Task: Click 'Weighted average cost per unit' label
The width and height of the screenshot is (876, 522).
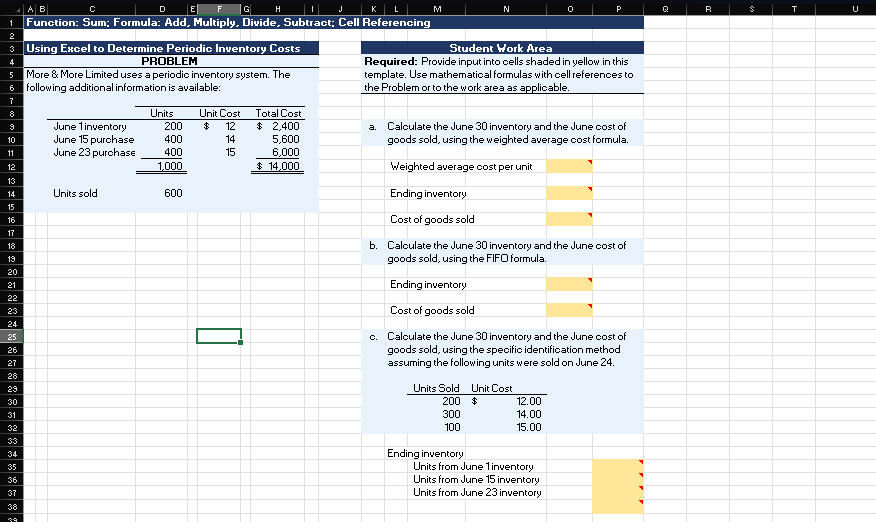Action: coord(461,166)
